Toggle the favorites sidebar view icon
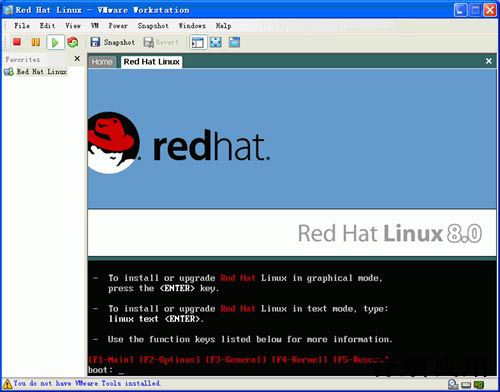The height and width of the screenshot is (392, 500). [x=198, y=42]
